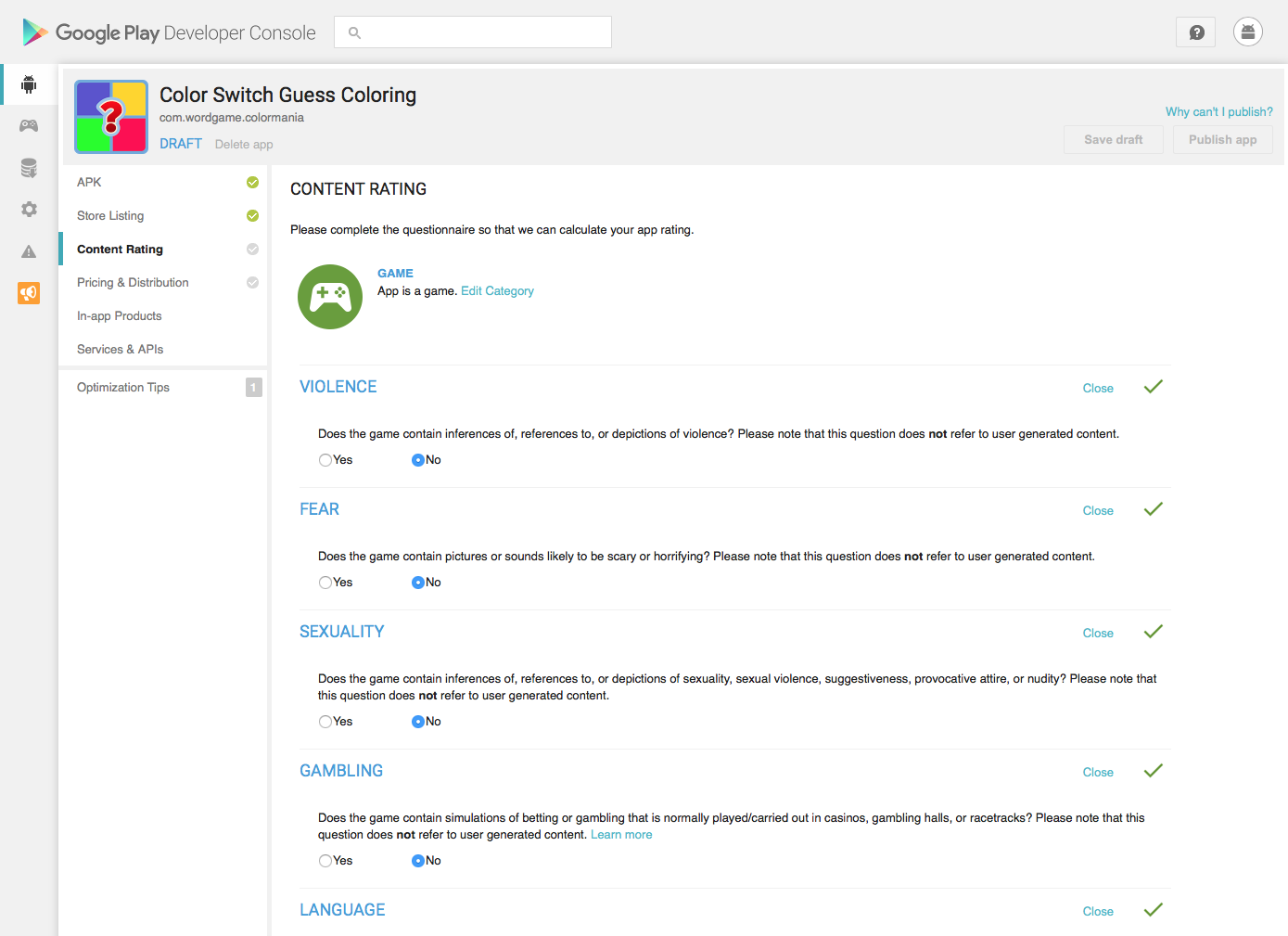Click the Fear section green checkmark

(x=1153, y=509)
